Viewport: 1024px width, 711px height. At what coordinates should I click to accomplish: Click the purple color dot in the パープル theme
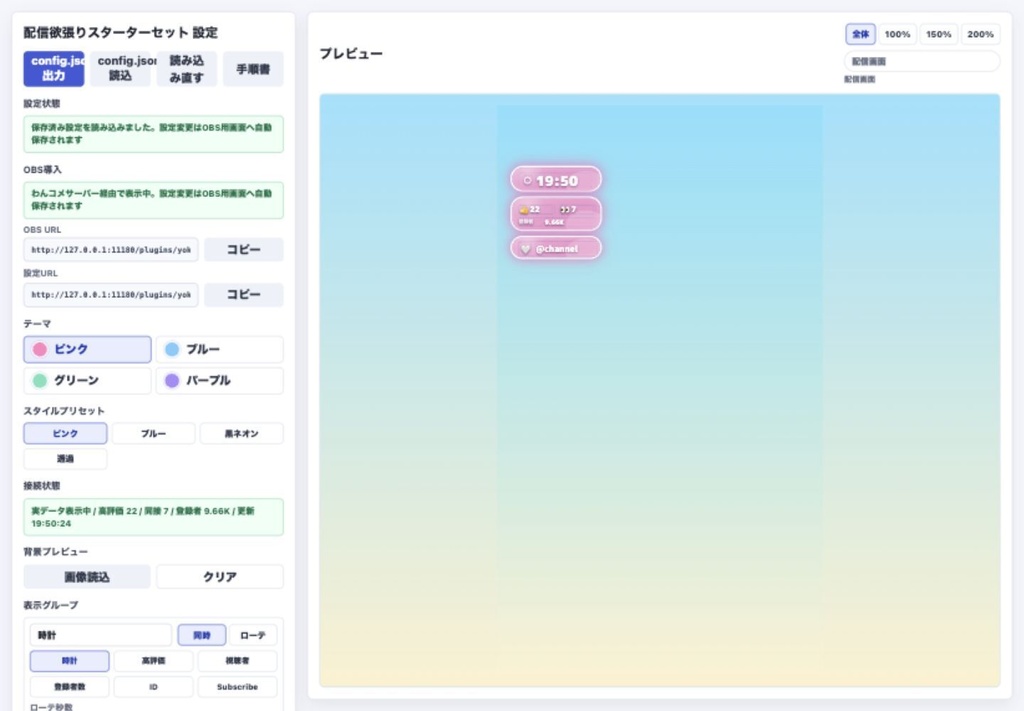point(172,381)
